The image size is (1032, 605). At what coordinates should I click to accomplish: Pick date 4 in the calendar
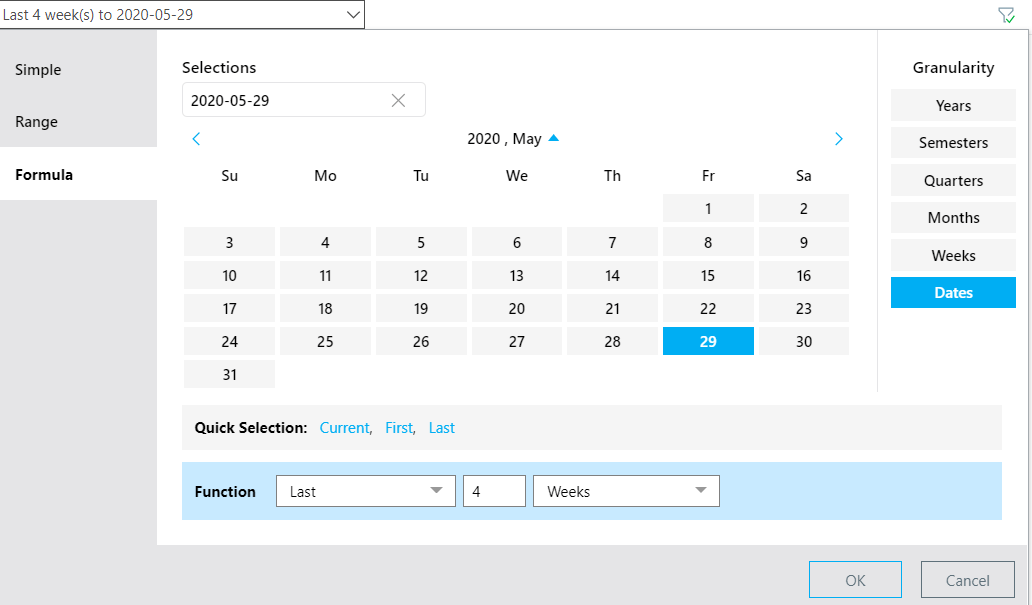click(325, 242)
